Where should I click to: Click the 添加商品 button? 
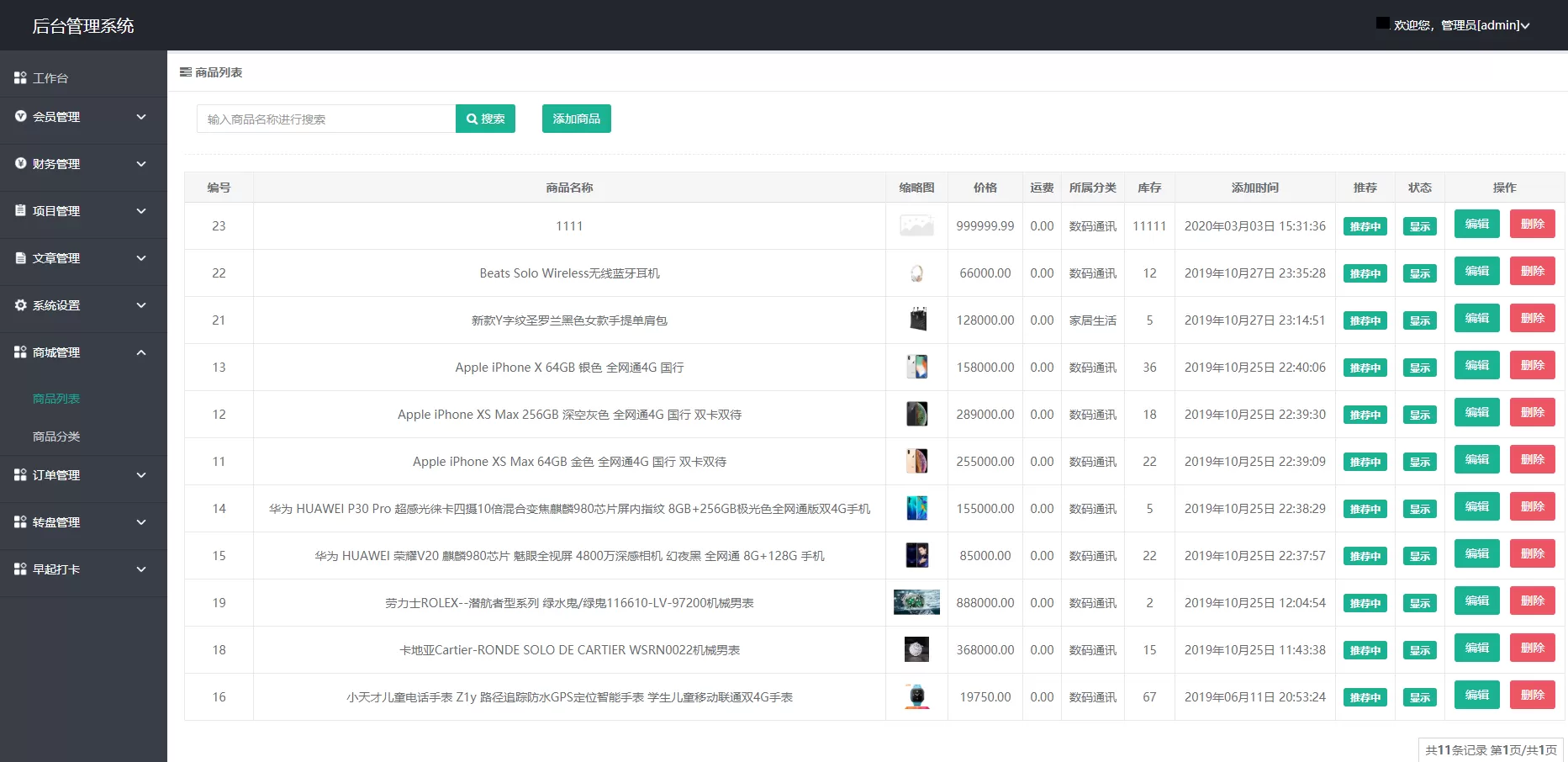click(576, 119)
